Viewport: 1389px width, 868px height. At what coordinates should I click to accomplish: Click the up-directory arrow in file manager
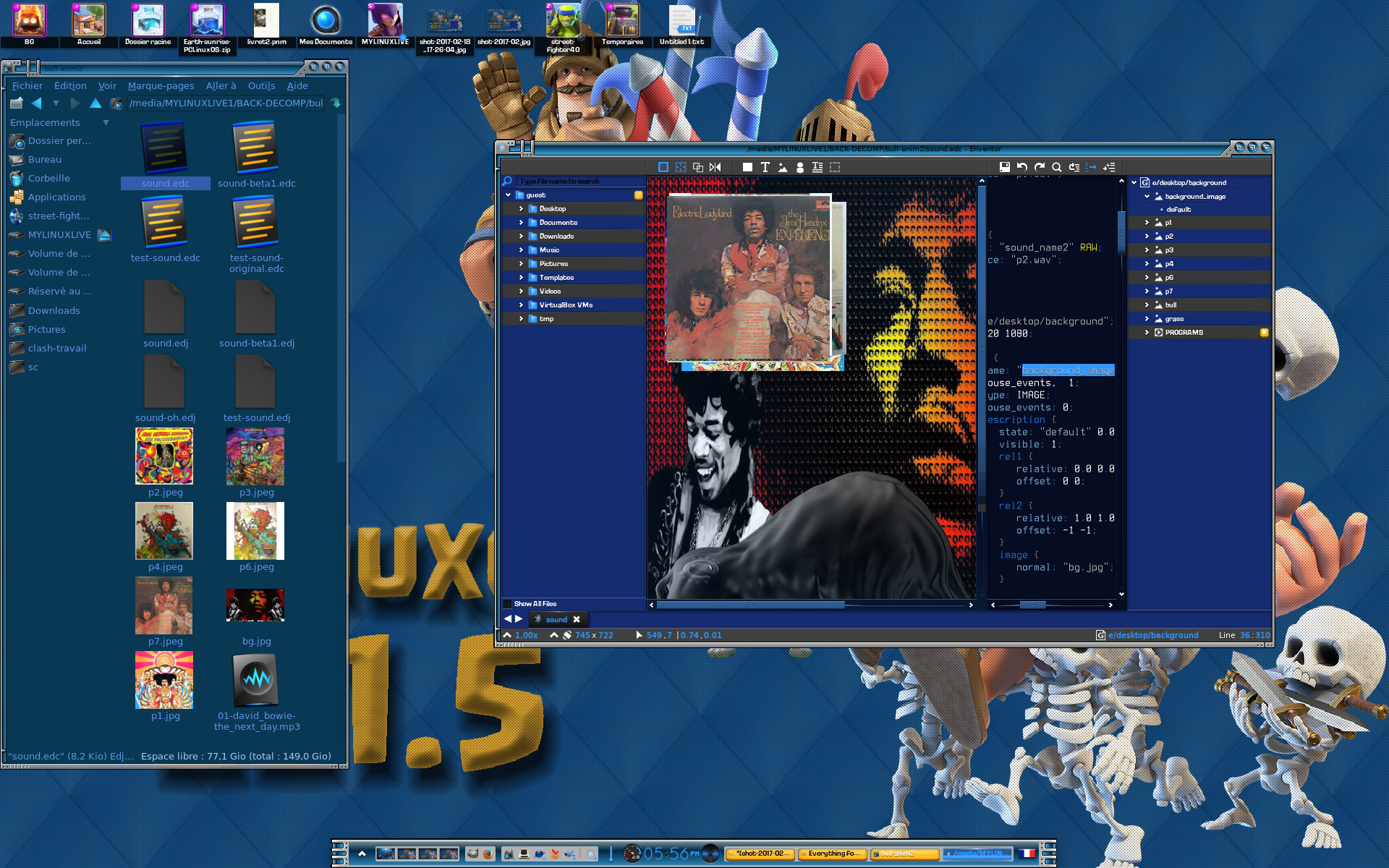(x=95, y=103)
